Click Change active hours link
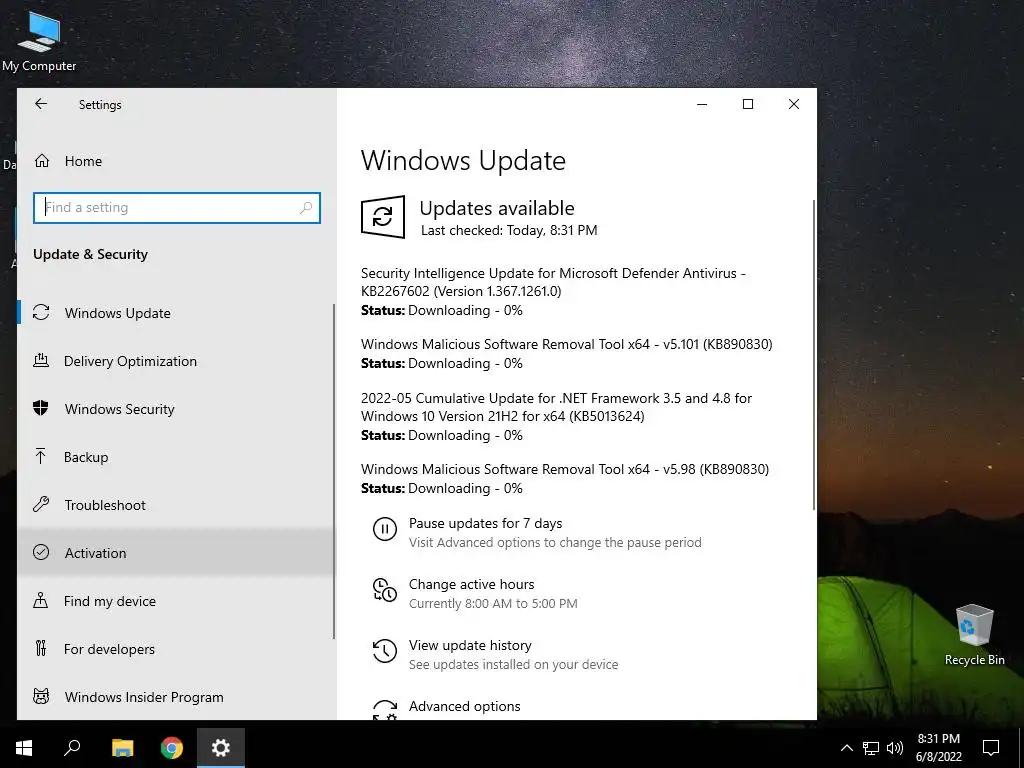The width and height of the screenshot is (1024, 768). pyautogui.click(x=472, y=584)
